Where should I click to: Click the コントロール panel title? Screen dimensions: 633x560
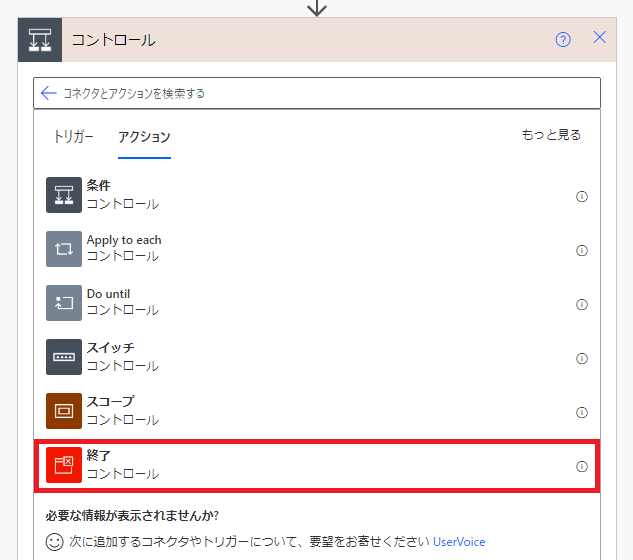[x=113, y=40]
